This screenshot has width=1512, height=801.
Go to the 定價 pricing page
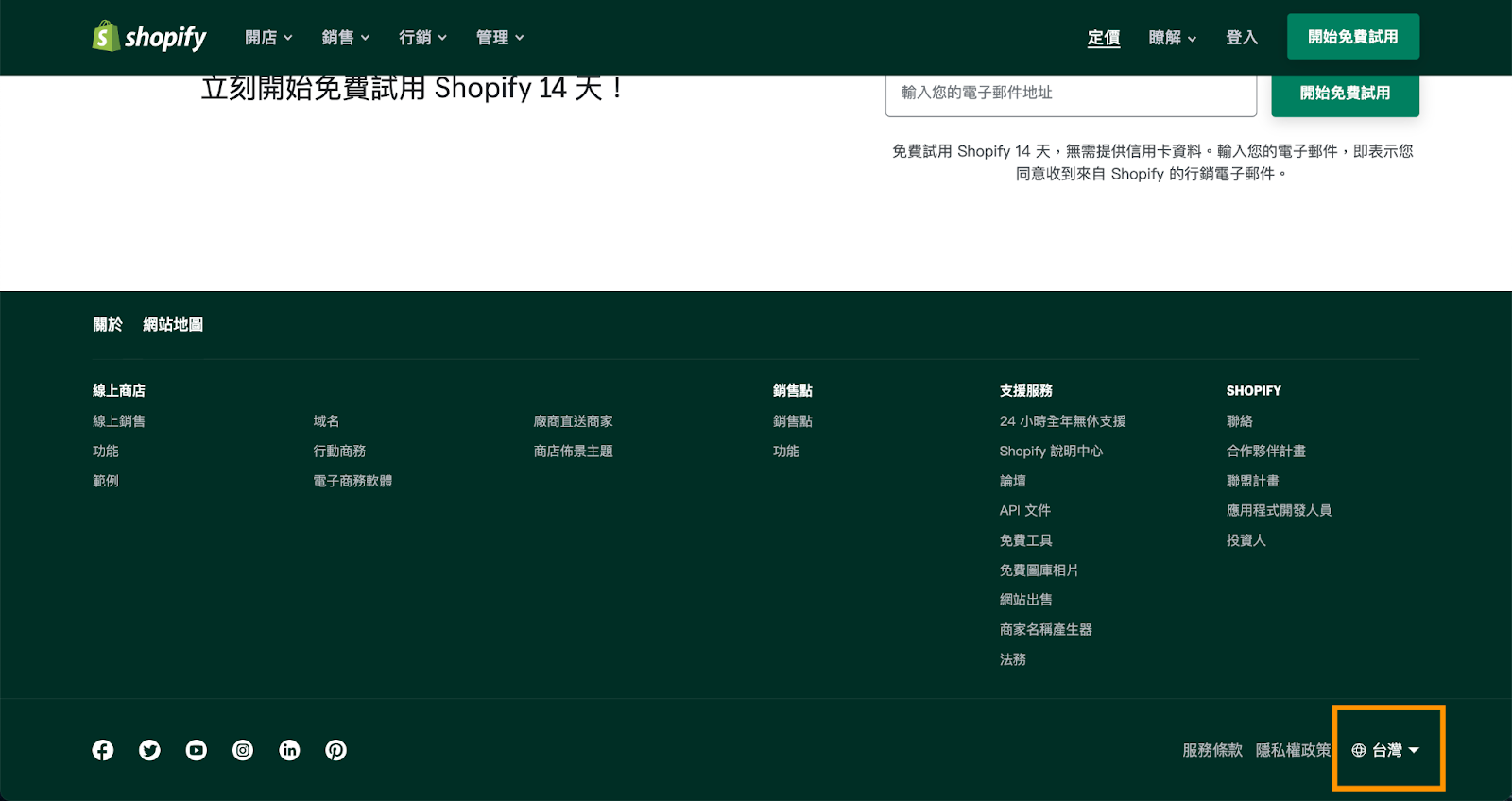(1104, 38)
